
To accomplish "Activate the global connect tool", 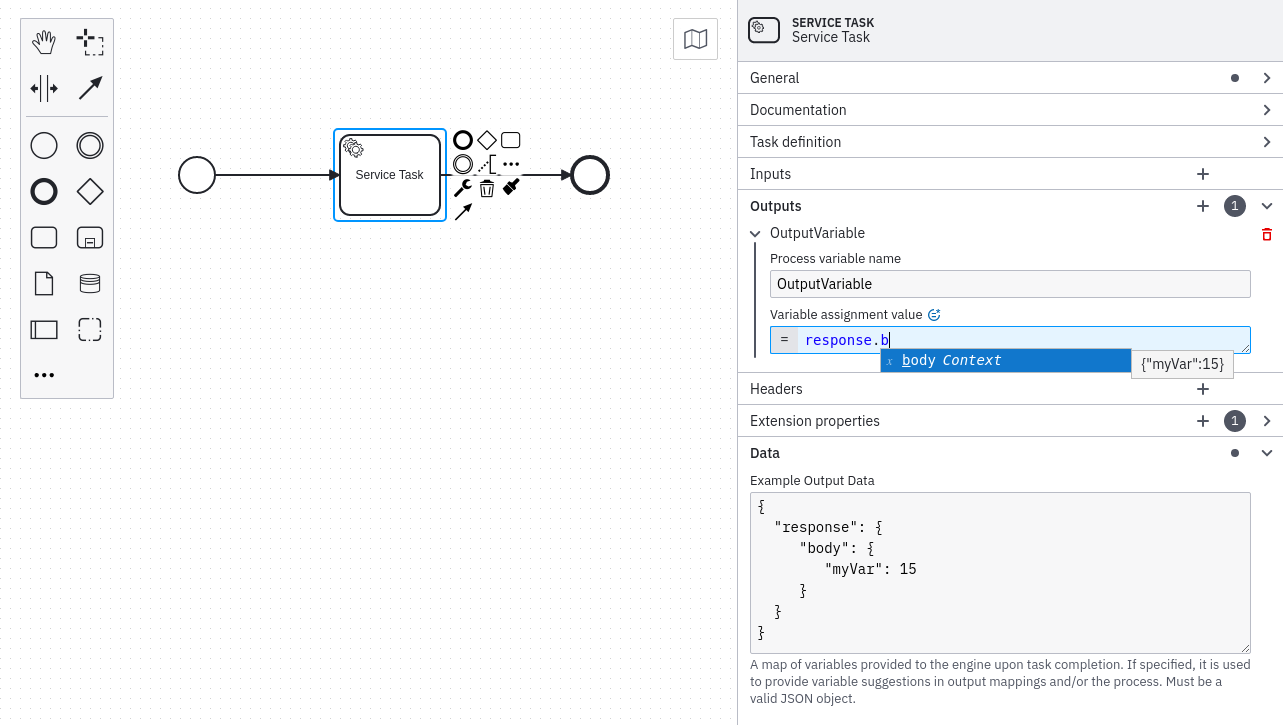I will pos(90,88).
